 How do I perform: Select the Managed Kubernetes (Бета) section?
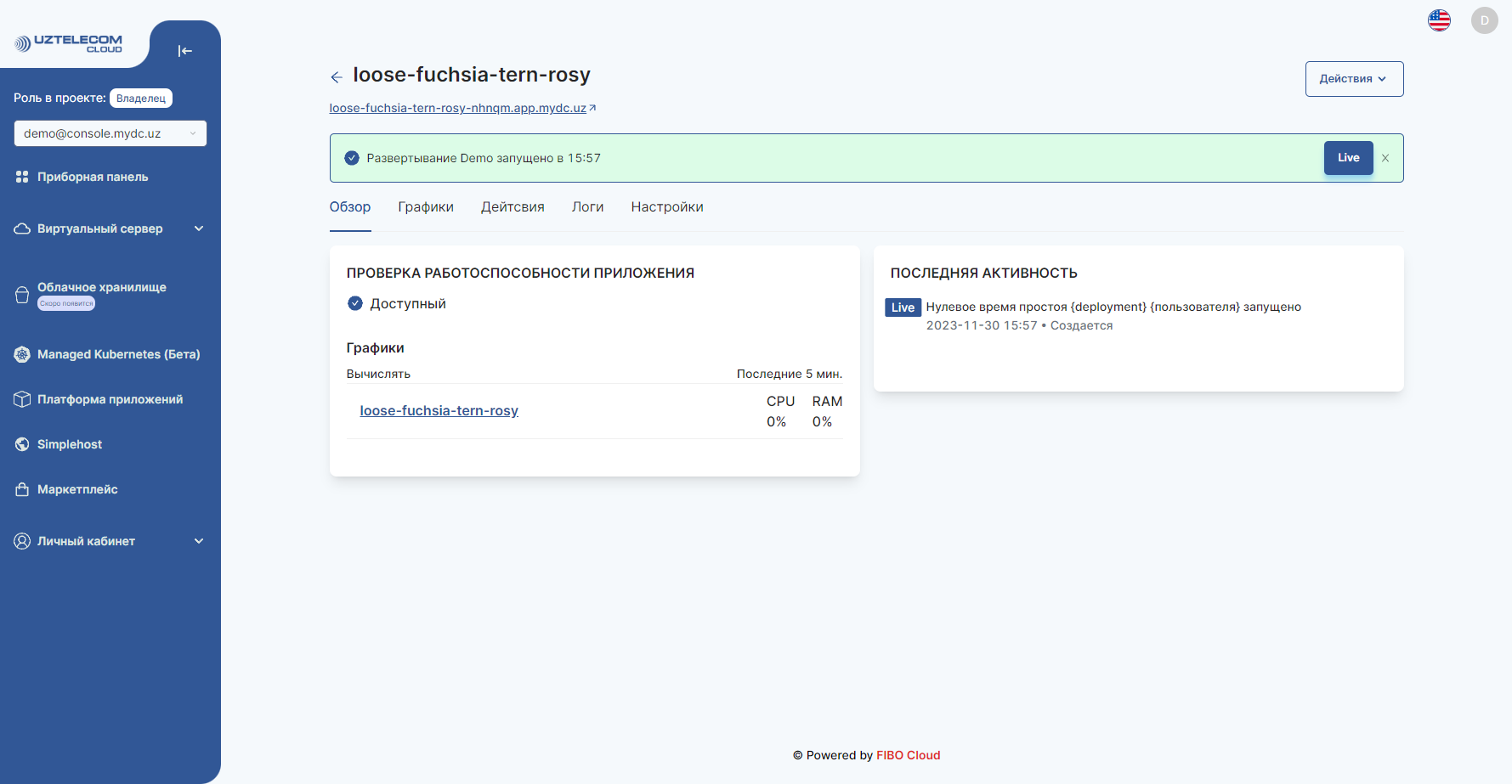point(118,354)
